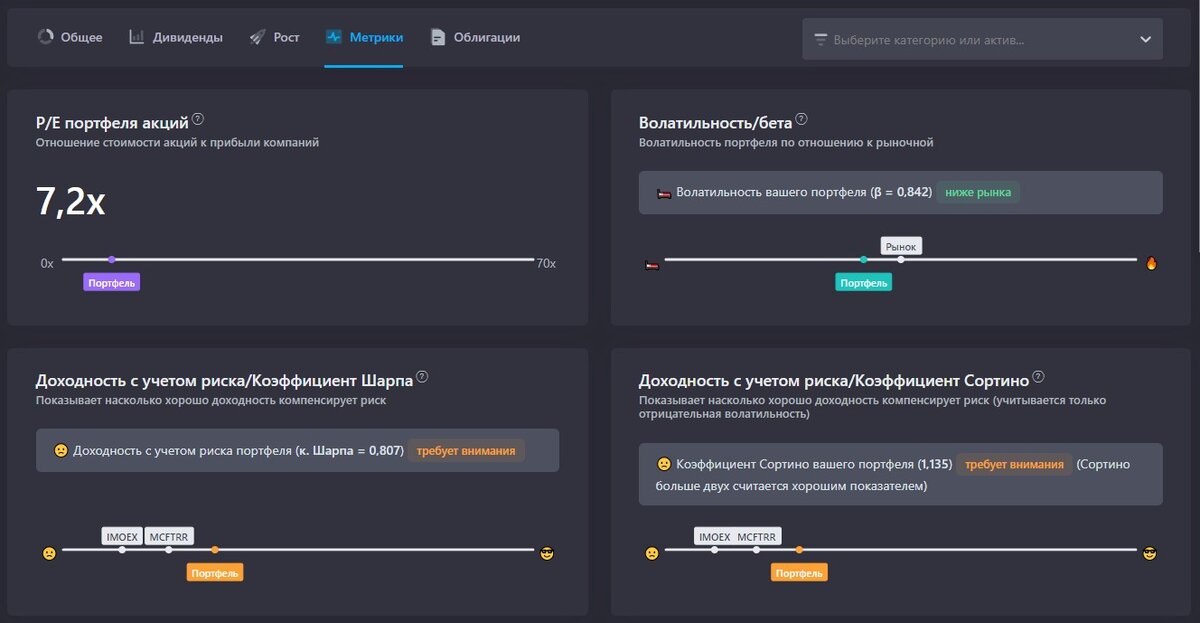
Task: Click the teal Портфель marker on the volatility scale
Action: pyautogui.click(x=863, y=283)
